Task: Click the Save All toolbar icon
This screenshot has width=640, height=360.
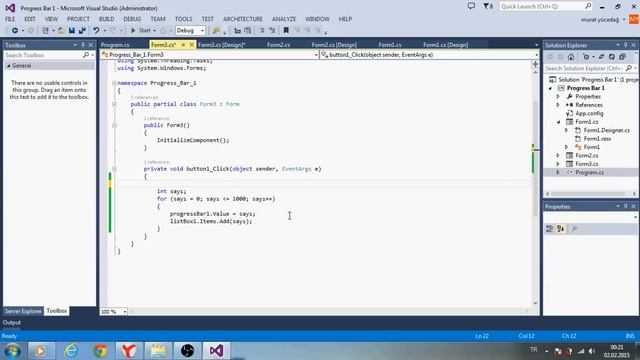Action: [82, 31]
